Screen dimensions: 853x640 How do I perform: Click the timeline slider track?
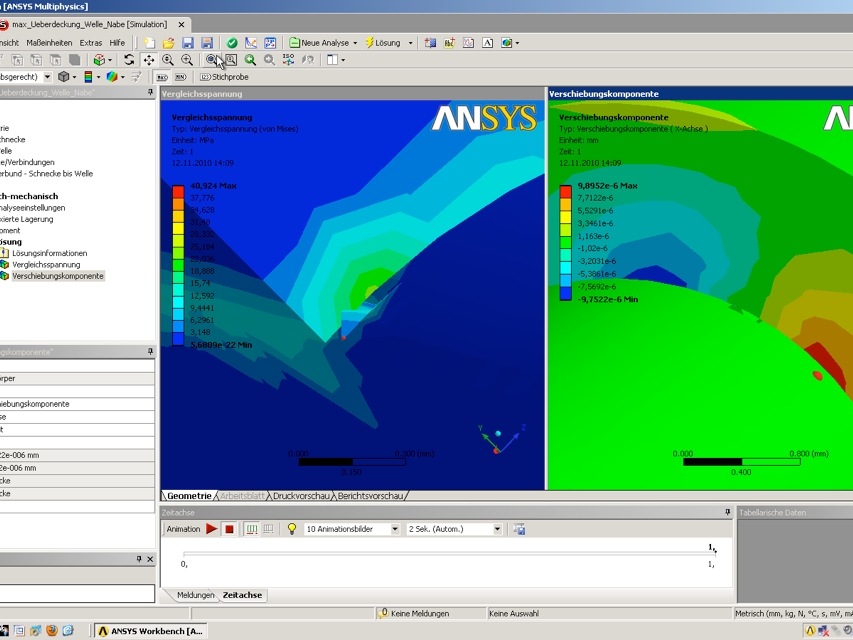449,553
